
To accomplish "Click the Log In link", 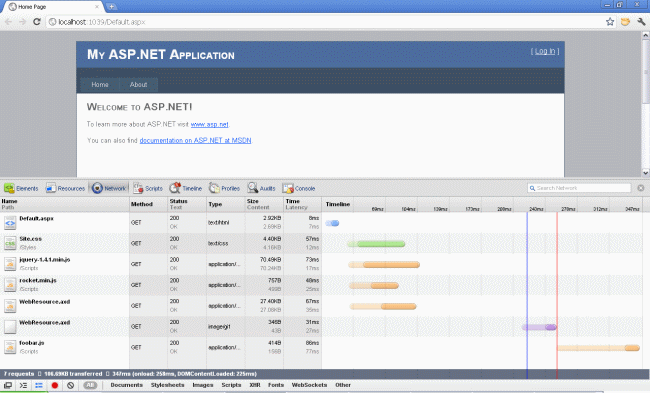I will [x=545, y=51].
